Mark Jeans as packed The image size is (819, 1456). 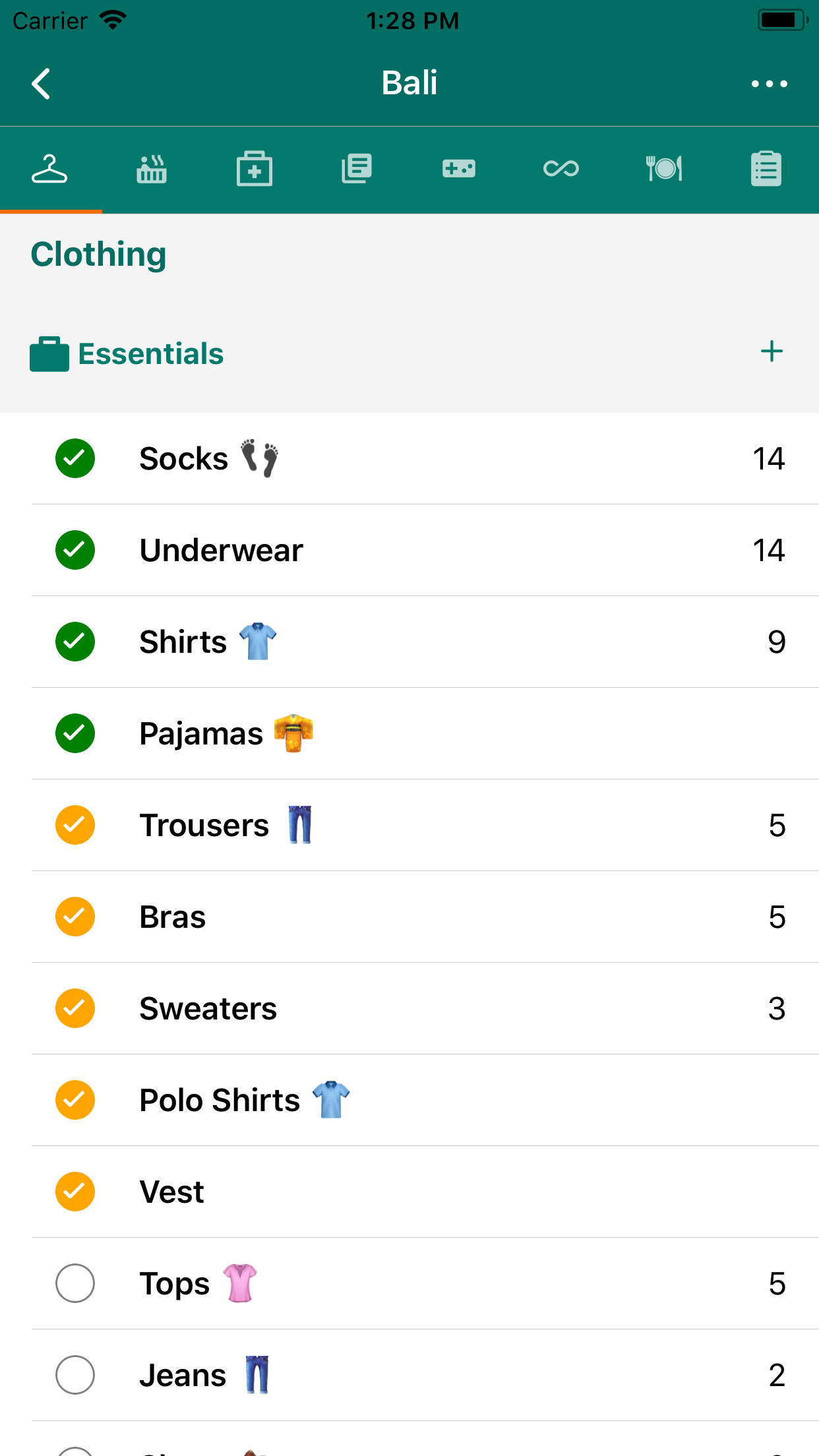tap(75, 1375)
